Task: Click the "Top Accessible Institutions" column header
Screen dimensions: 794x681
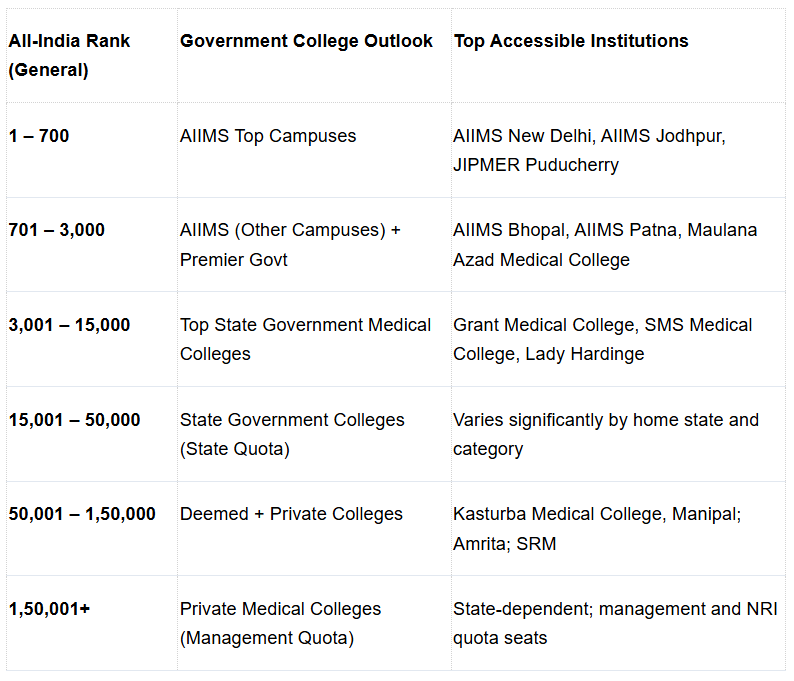Action: (571, 41)
